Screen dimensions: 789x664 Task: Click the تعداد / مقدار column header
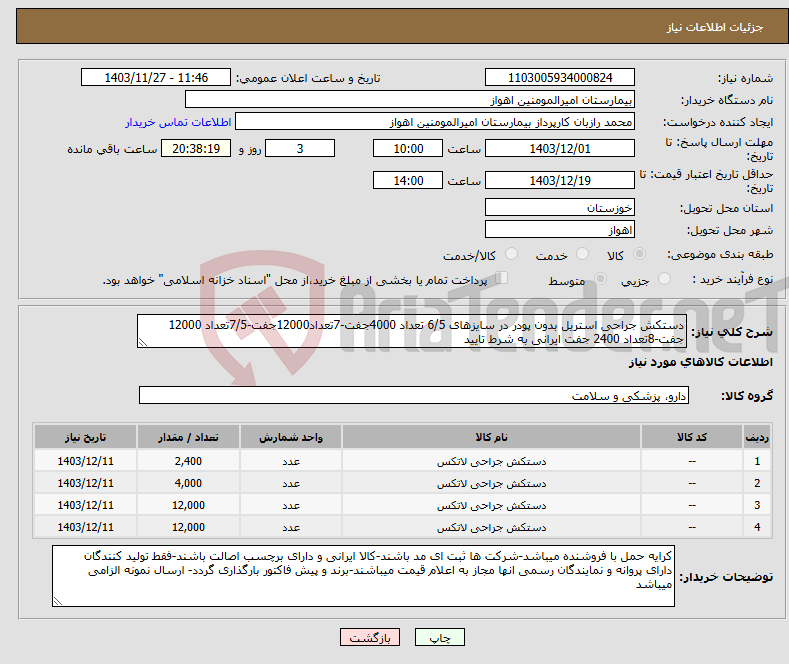(188, 438)
